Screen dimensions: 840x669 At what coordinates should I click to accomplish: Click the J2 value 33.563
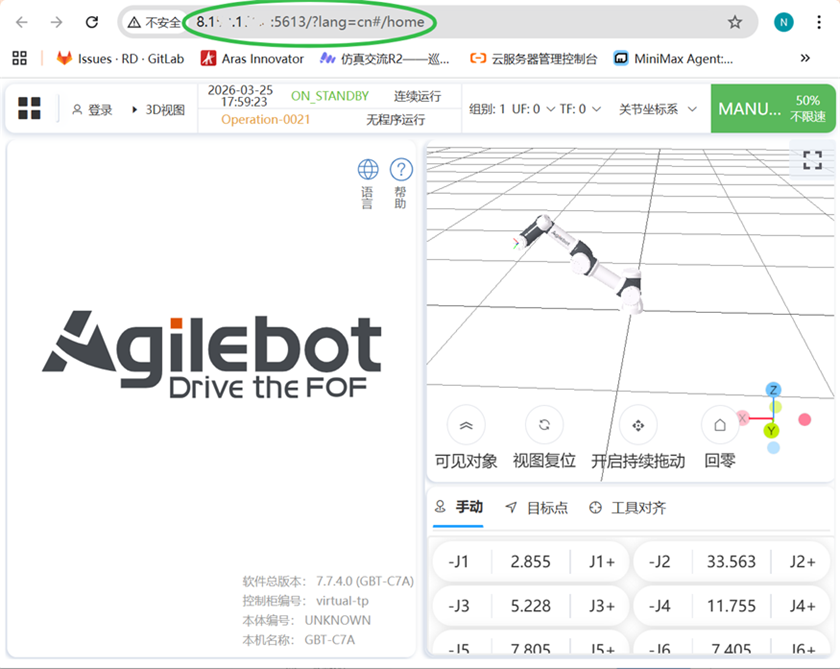tap(731, 561)
